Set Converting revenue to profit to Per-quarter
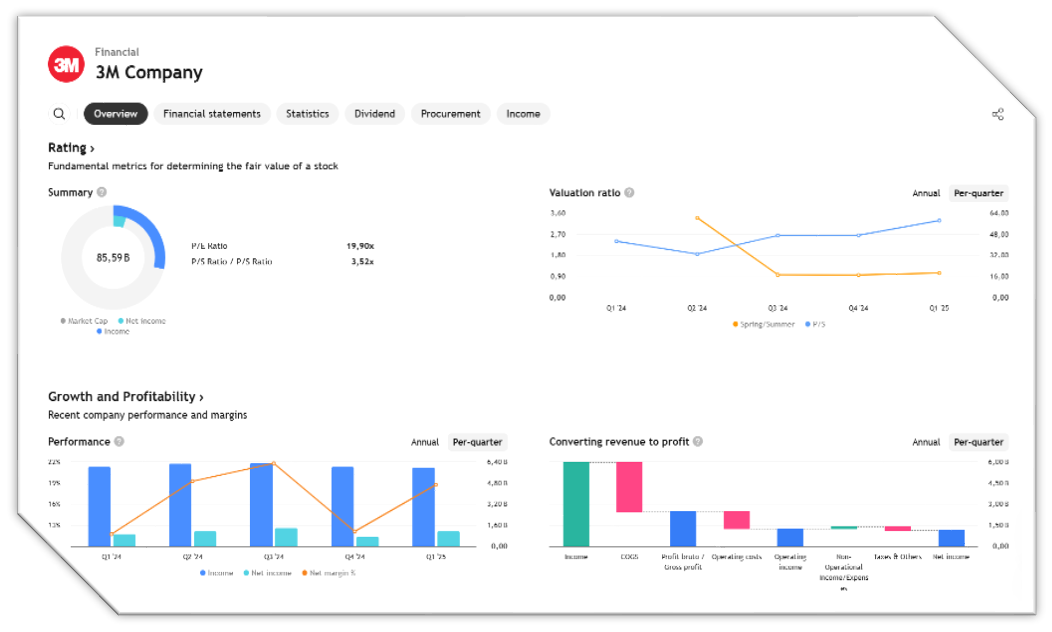 978,442
